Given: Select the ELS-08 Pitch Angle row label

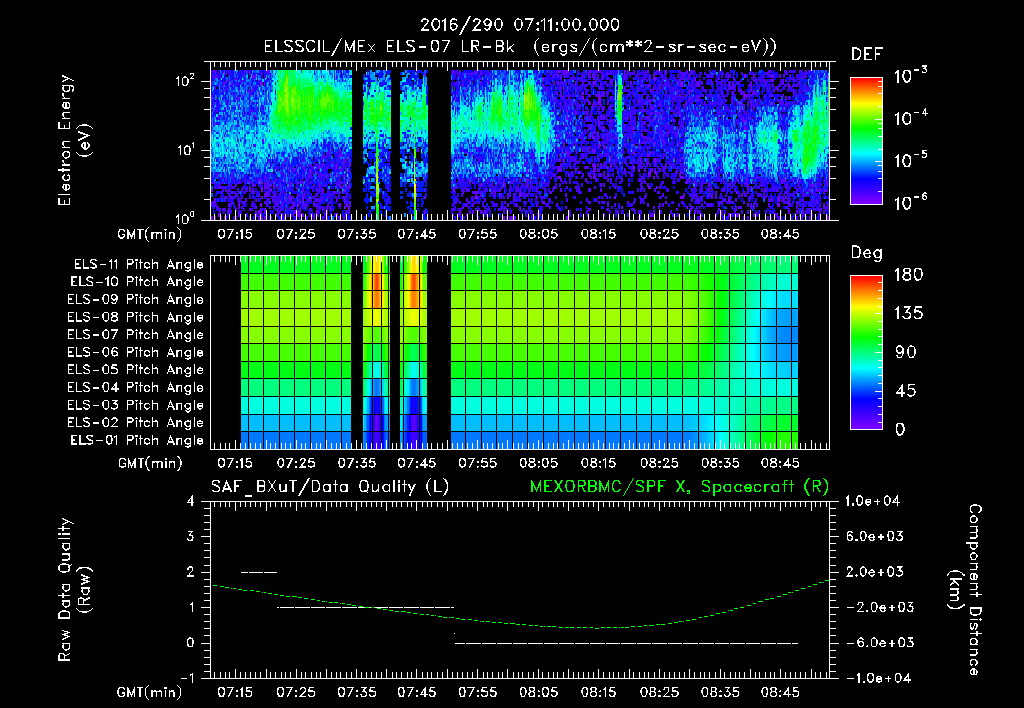Looking at the screenshot, I should [x=136, y=317].
